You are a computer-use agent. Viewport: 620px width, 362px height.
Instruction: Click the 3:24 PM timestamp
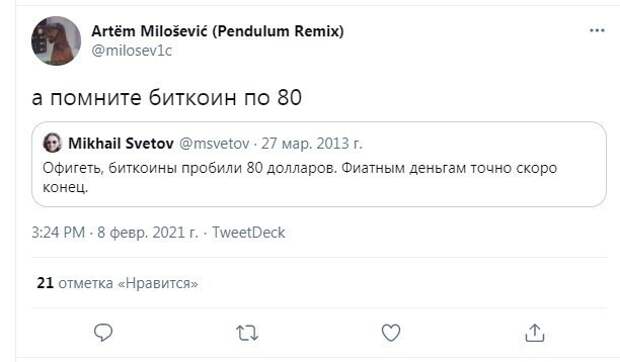(58, 232)
